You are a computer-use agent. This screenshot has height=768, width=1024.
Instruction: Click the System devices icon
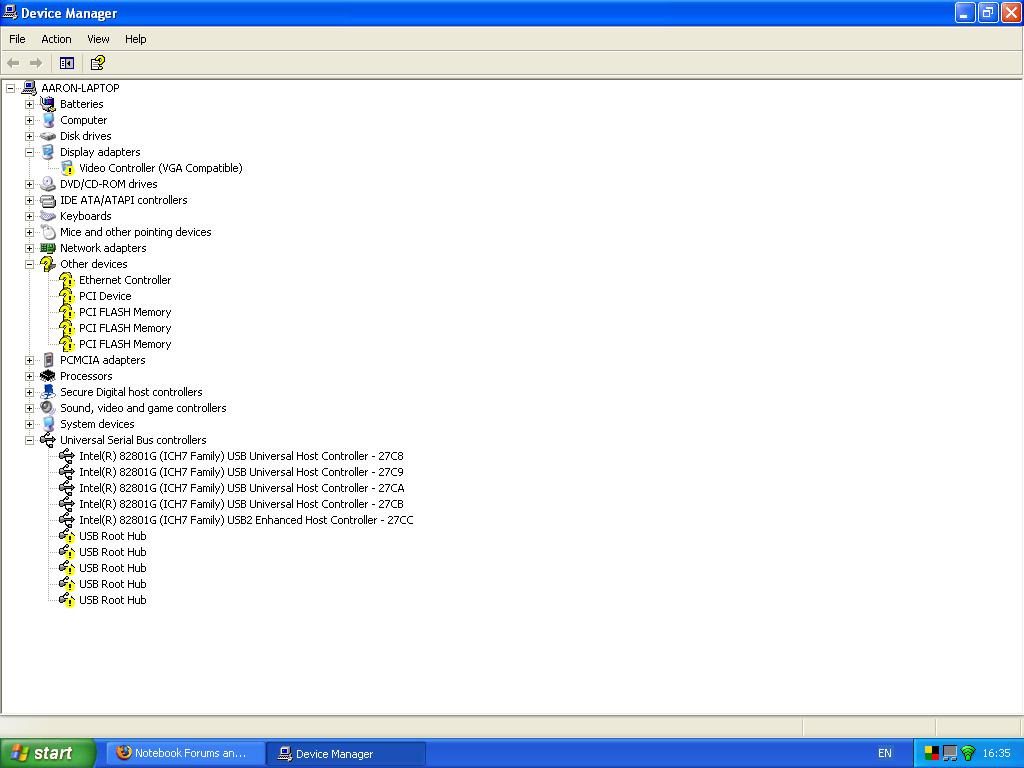(x=48, y=424)
